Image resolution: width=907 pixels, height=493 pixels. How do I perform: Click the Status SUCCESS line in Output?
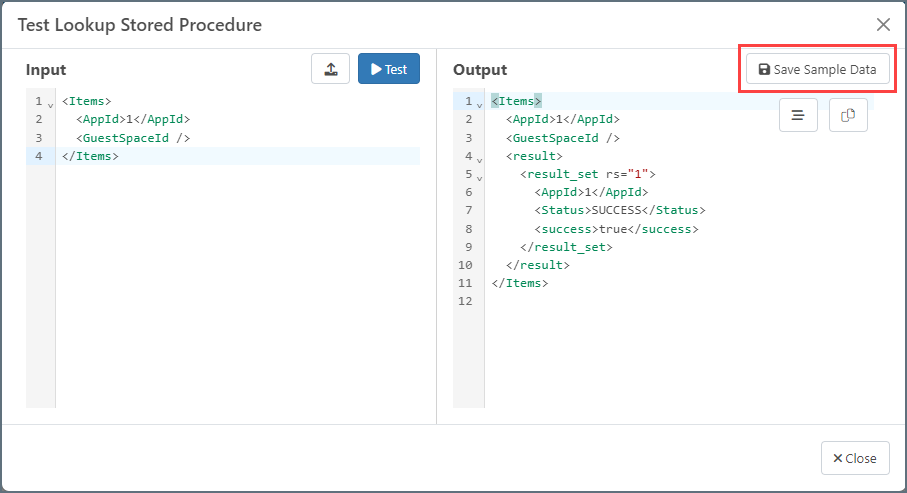tap(619, 210)
